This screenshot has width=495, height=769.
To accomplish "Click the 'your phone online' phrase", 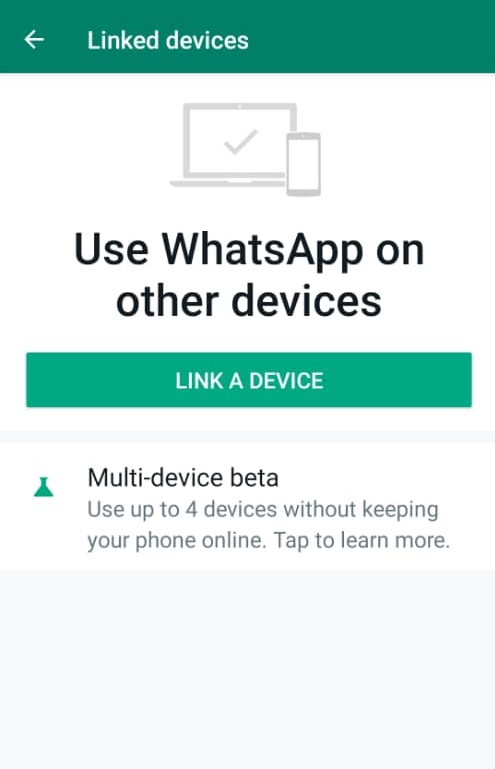I will coord(177,540).
